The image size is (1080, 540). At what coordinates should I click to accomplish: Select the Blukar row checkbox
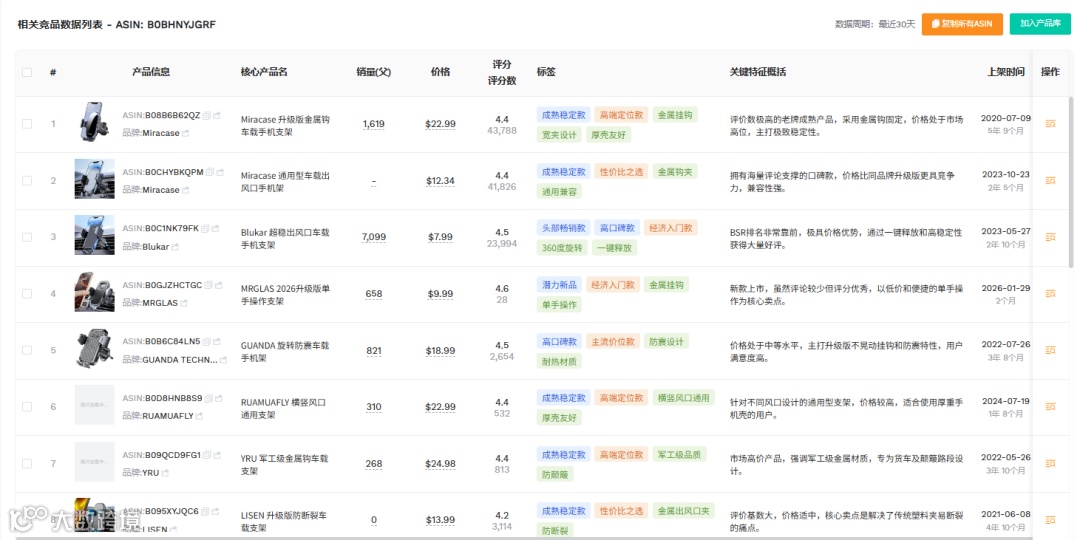tap(27, 237)
